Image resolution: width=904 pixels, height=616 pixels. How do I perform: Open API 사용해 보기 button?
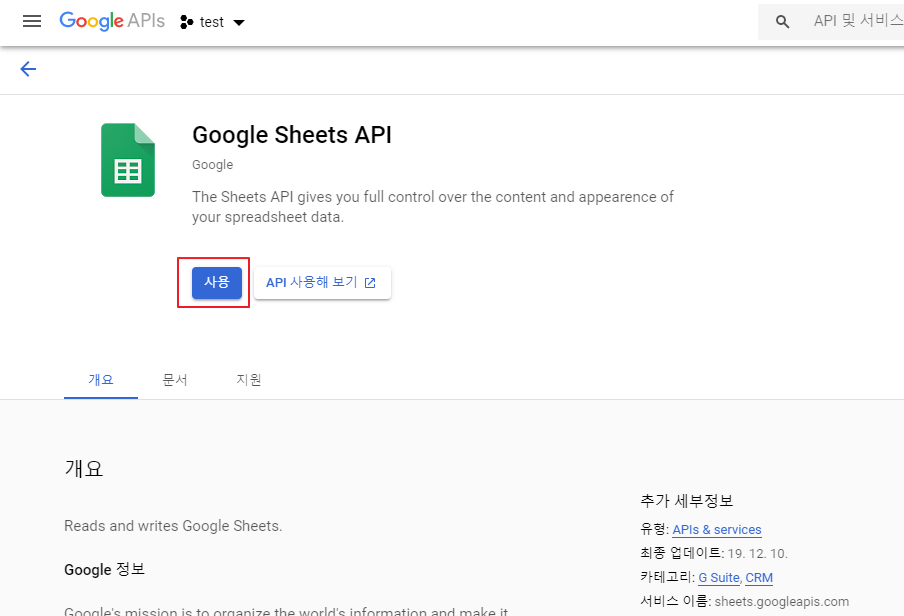click(x=322, y=283)
